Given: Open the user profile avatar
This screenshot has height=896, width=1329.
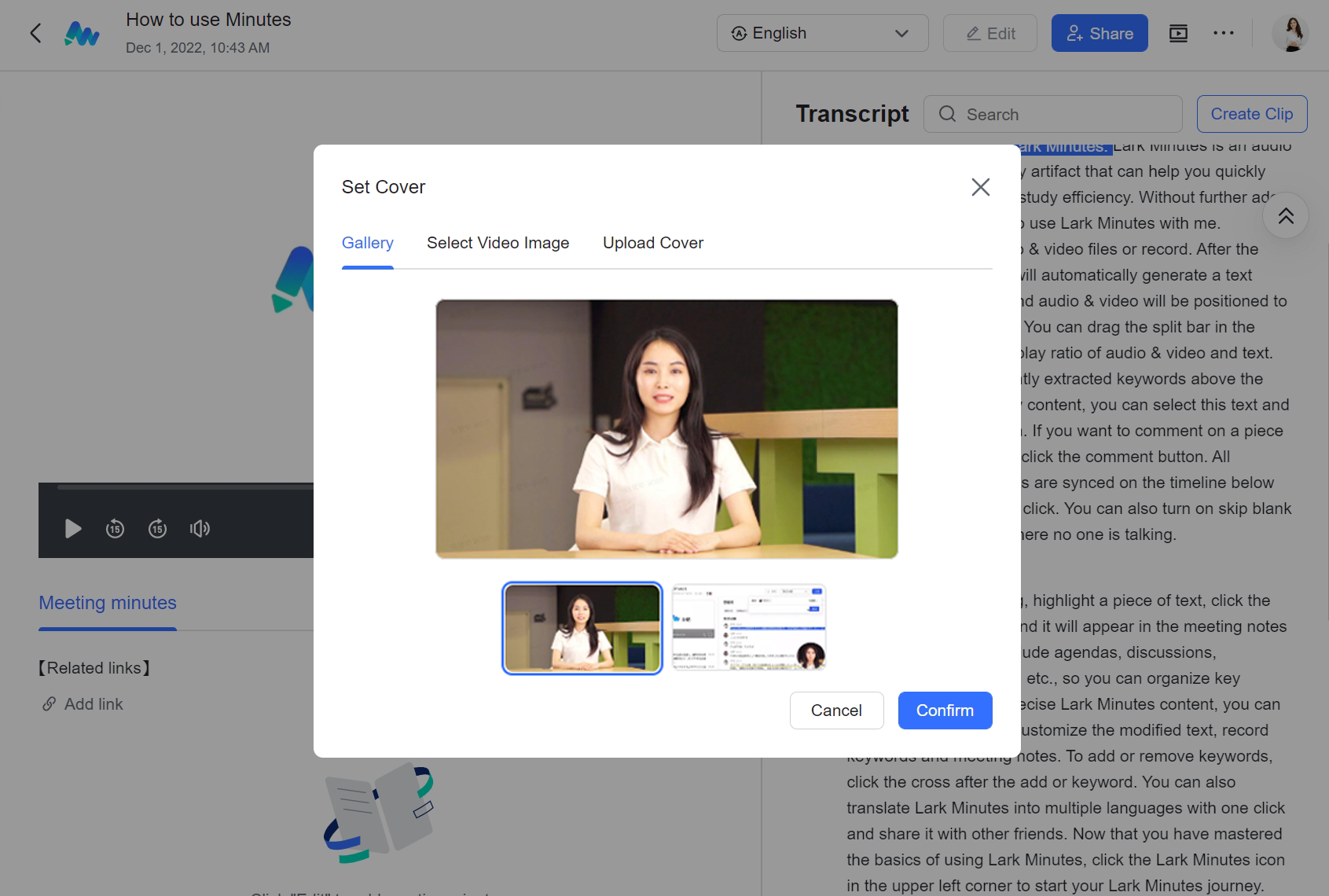Looking at the screenshot, I should click(x=1290, y=33).
